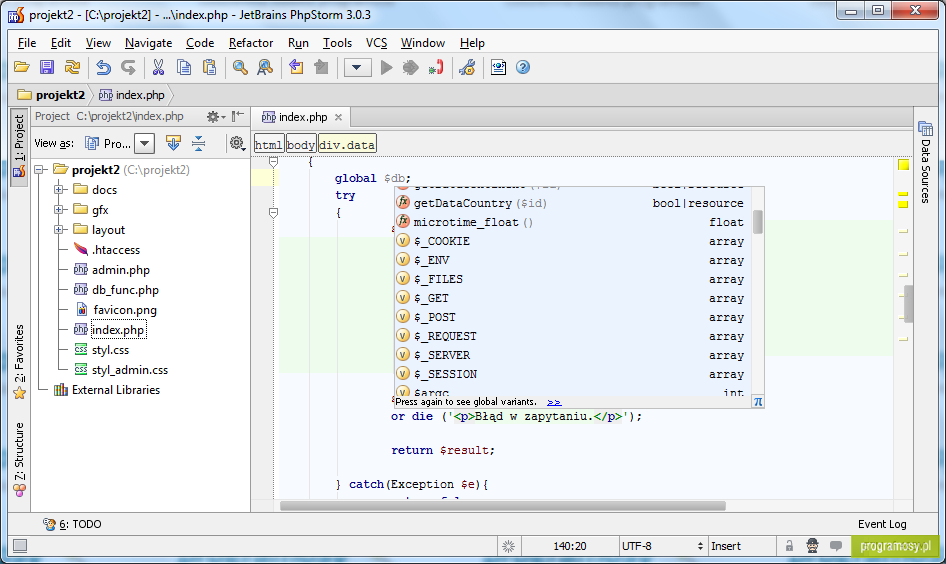Image resolution: width=946 pixels, height=564 pixels.
Task: Click the inspector hector icon in the status bar
Action: point(813,546)
